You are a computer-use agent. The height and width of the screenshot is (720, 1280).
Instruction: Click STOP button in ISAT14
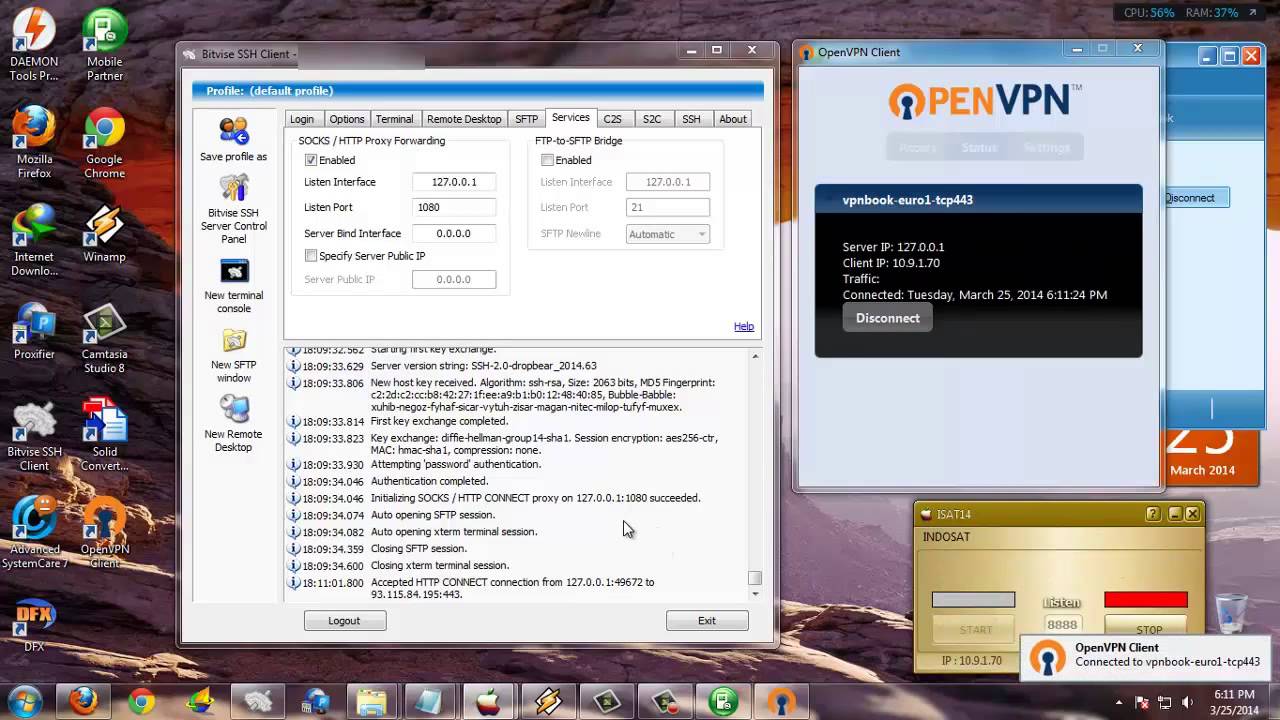tap(1149, 630)
